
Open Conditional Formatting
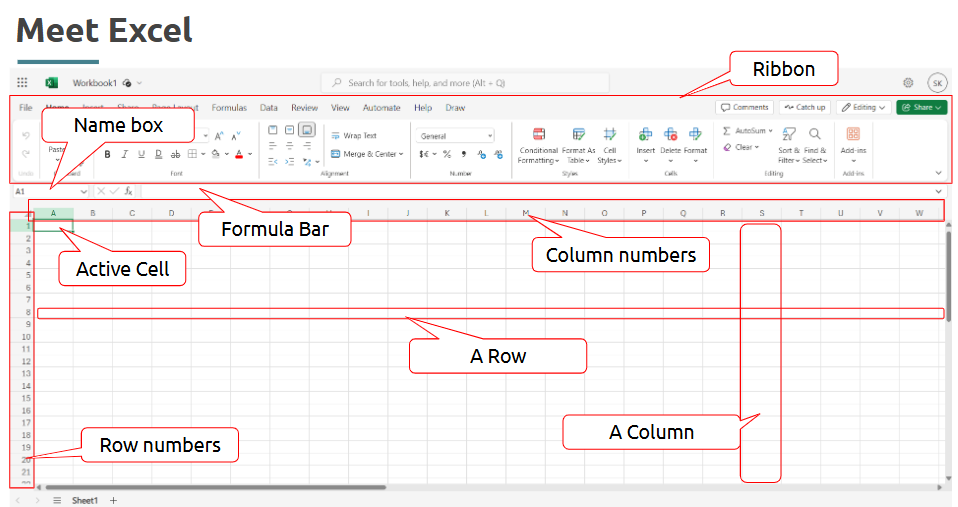pos(538,145)
